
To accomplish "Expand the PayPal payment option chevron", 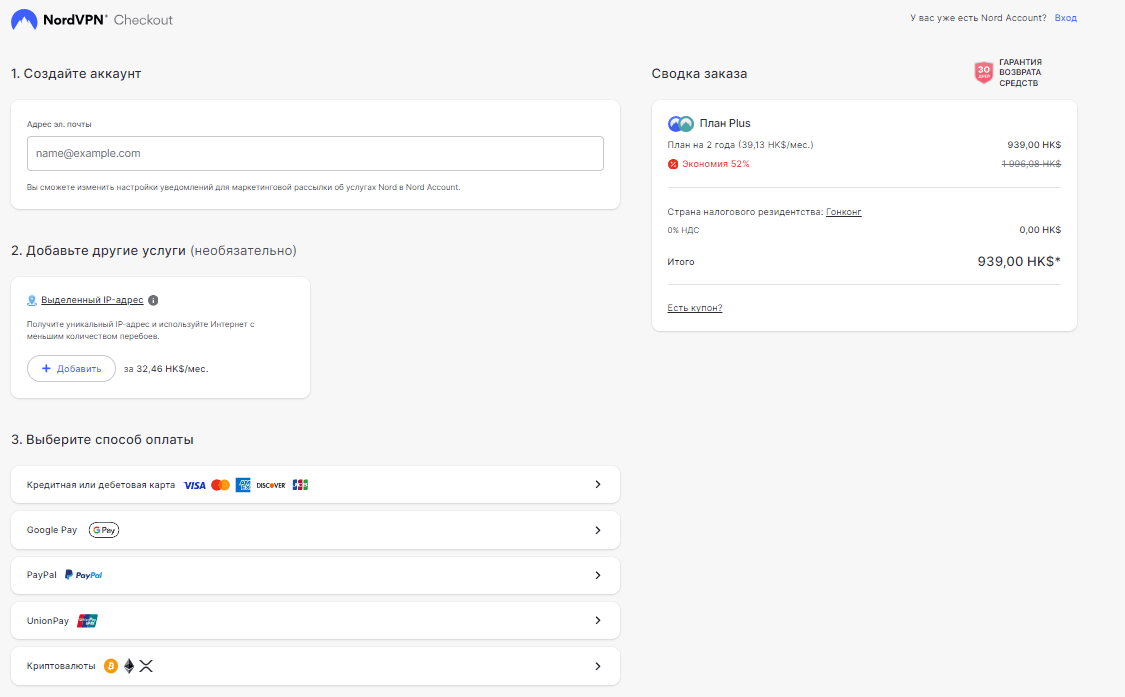I will click(x=598, y=575).
